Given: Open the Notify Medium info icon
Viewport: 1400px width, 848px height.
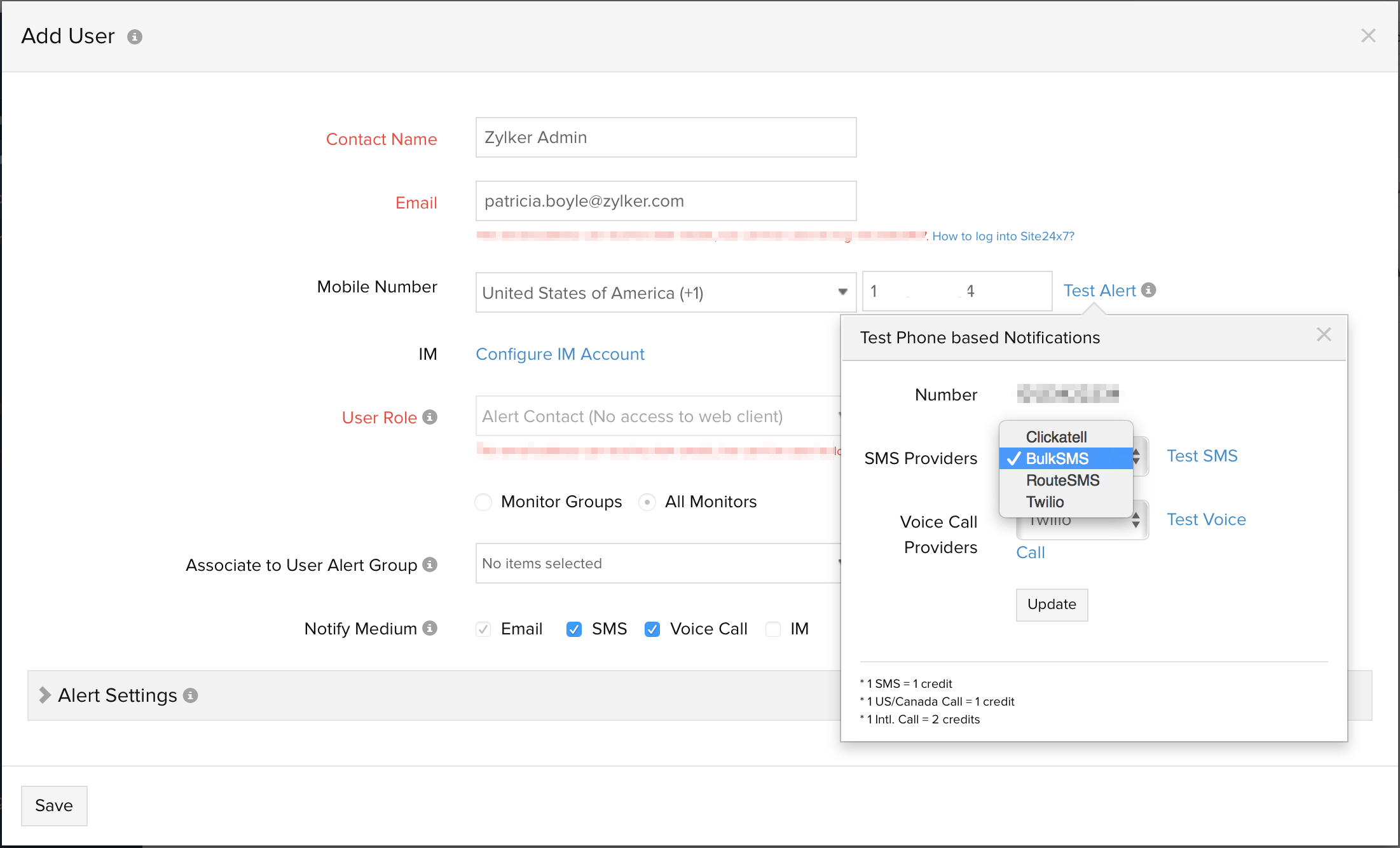Looking at the screenshot, I should click(x=430, y=629).
